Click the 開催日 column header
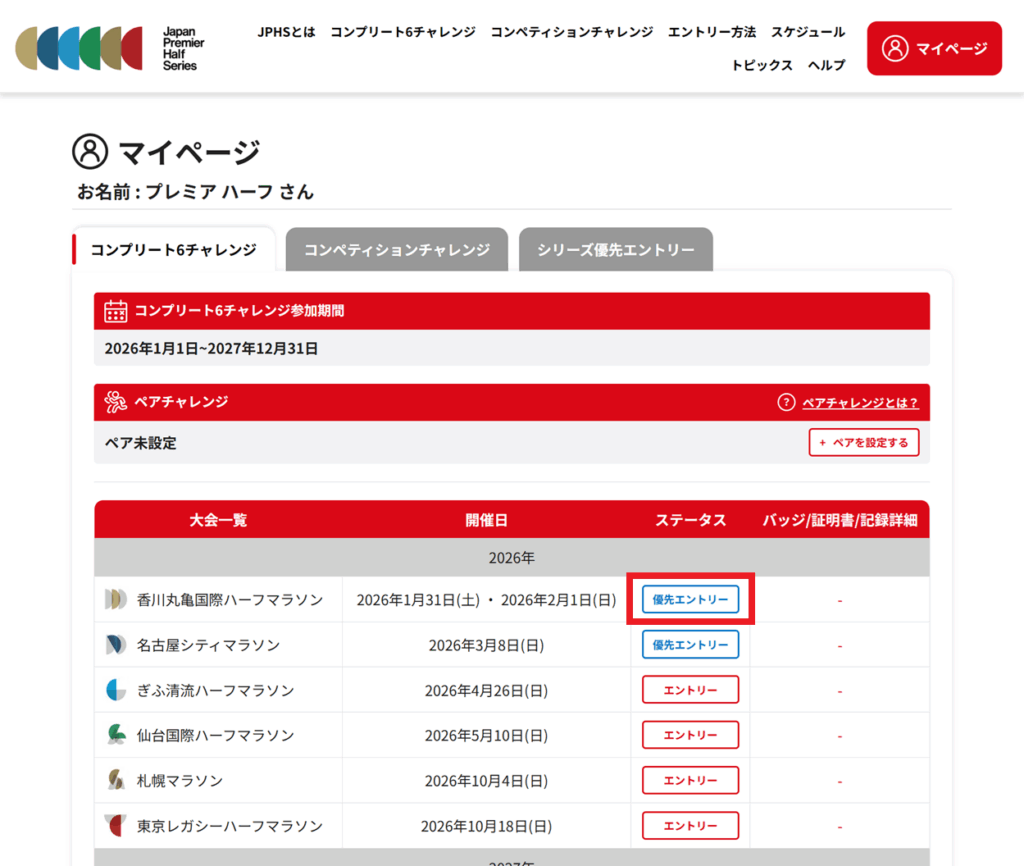This screenshot has width=1024, height=866. 487,520
